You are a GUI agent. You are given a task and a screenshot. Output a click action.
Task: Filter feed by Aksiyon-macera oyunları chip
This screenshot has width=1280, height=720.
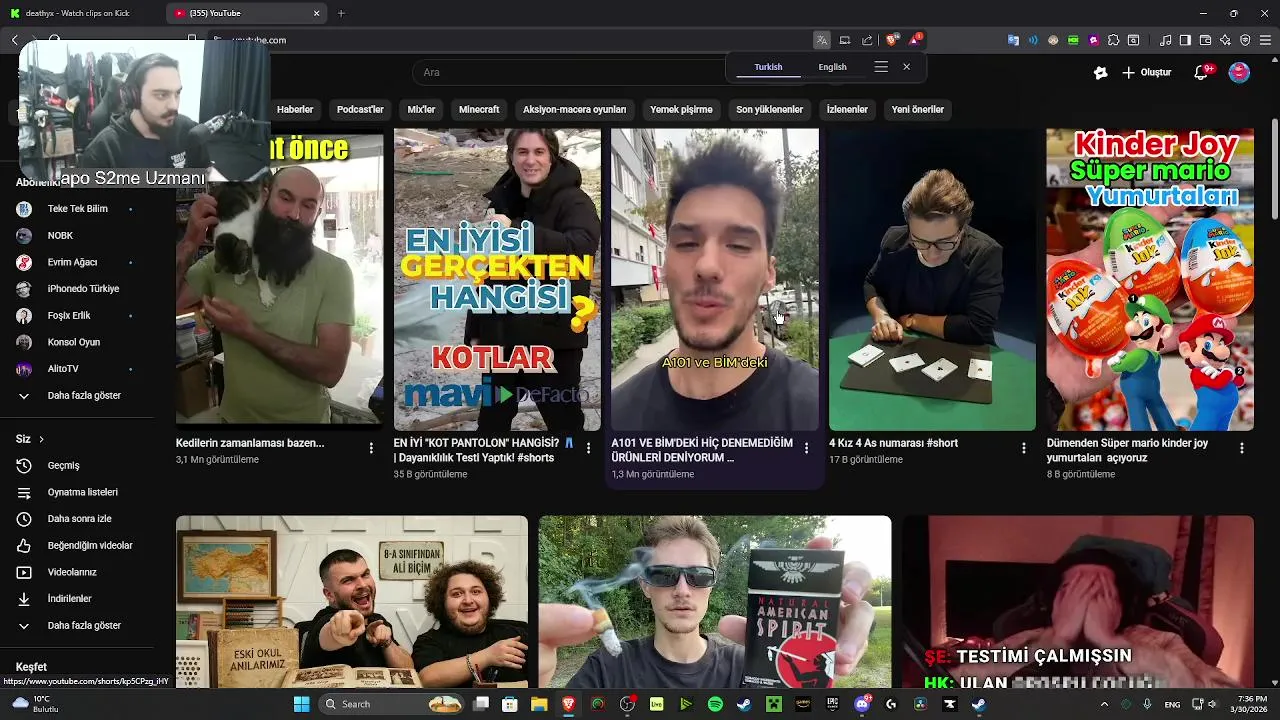click(x=574, y=109)
